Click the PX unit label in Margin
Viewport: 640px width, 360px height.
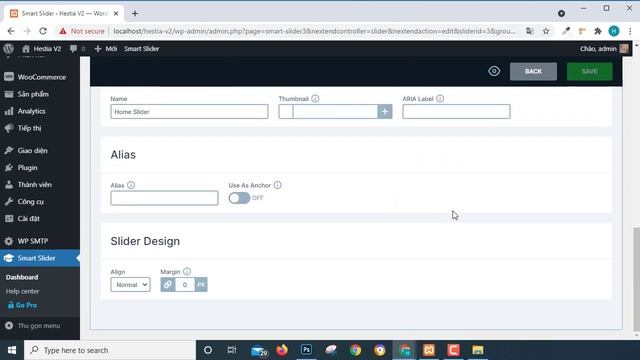coord(201,284)
